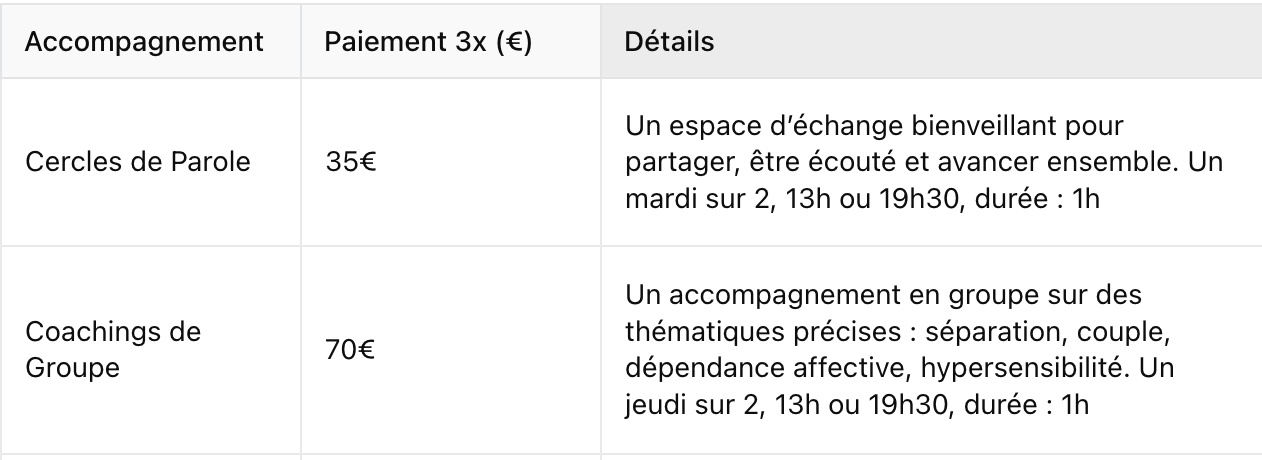This screenshot has height=460, width=1262.
Task: Click the Détails column header
Action: (668, 43)
